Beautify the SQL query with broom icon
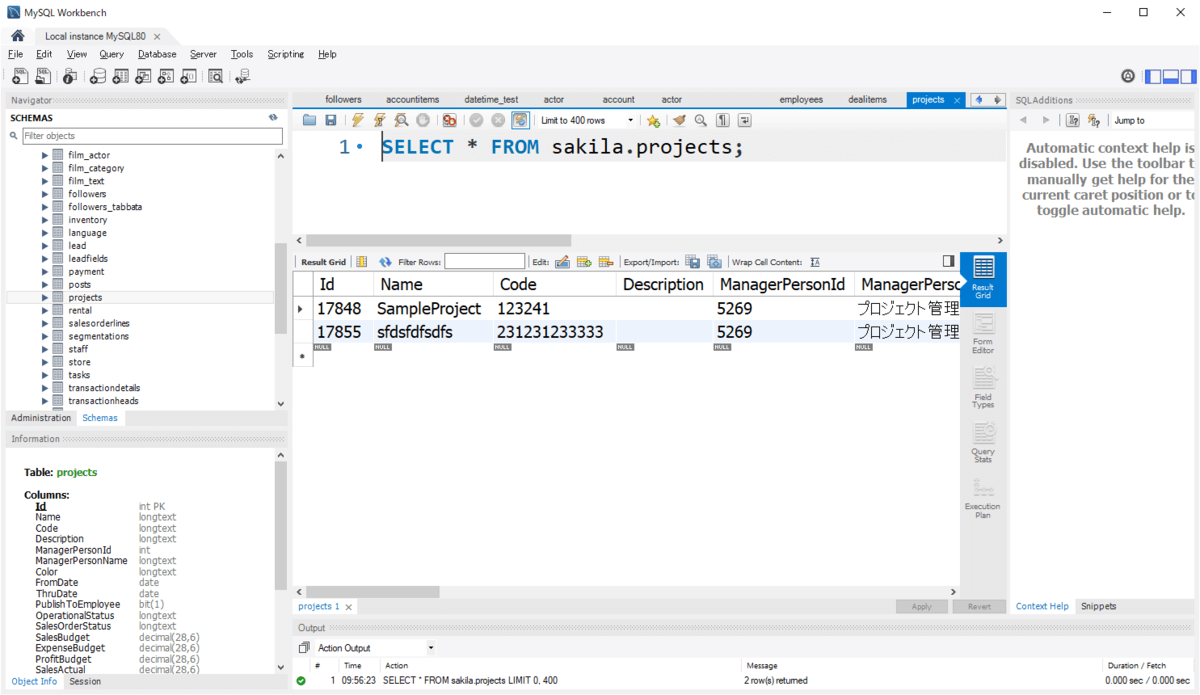This screenshot has height=695, width=1200. (x=679, y=120)
